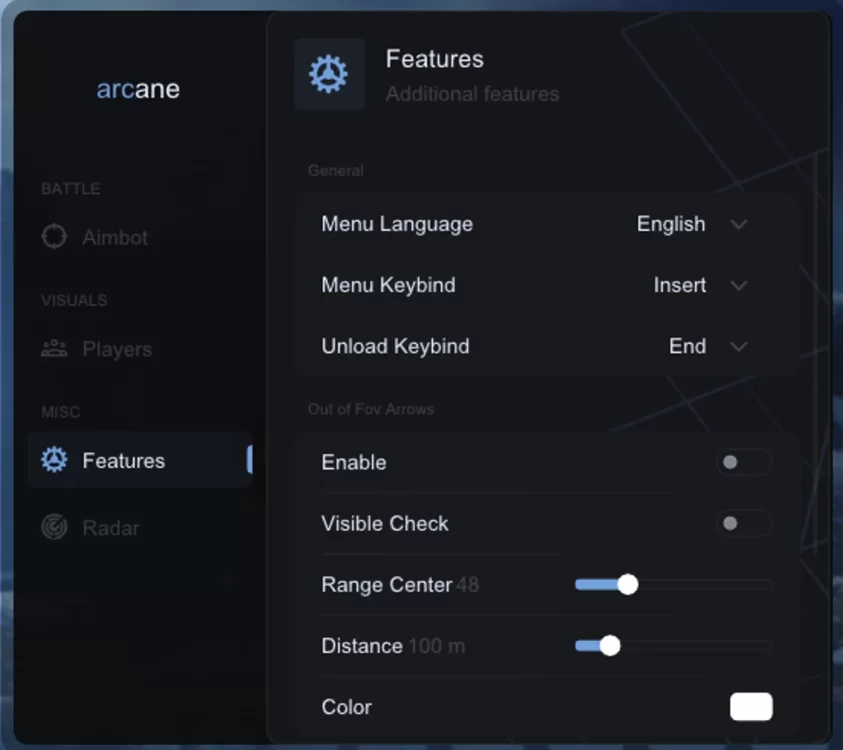This screenshot has width=843, height=750.
Task: Select the Features menu entry label
Action: click(124, 461)
